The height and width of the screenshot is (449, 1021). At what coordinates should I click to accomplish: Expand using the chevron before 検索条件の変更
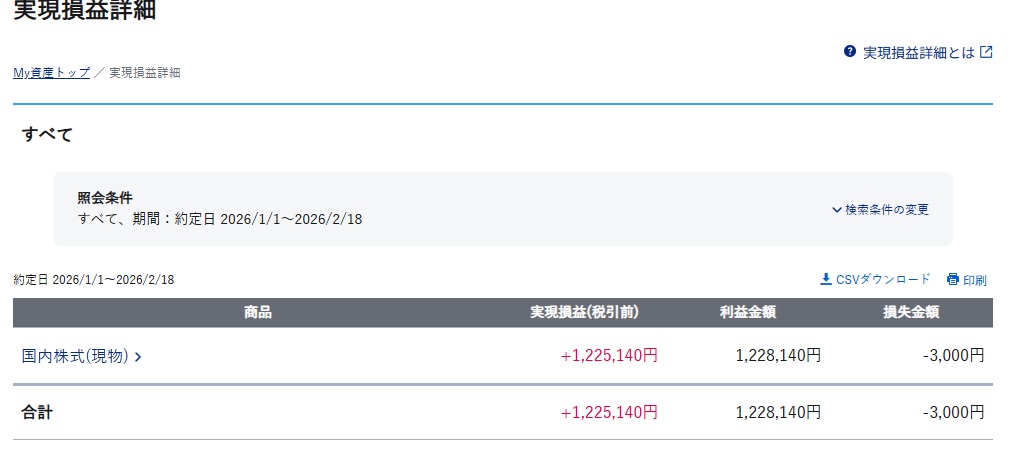click(x=836, y=210)
